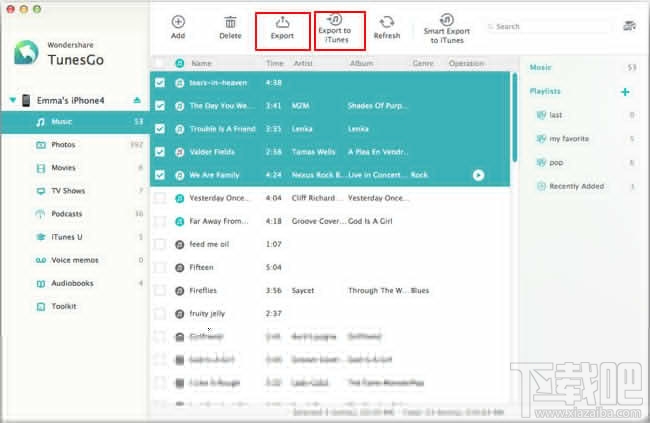Uncheck the tears-in-heaven song
Viewport: 650px width, 423px height.
coord(160,83)
